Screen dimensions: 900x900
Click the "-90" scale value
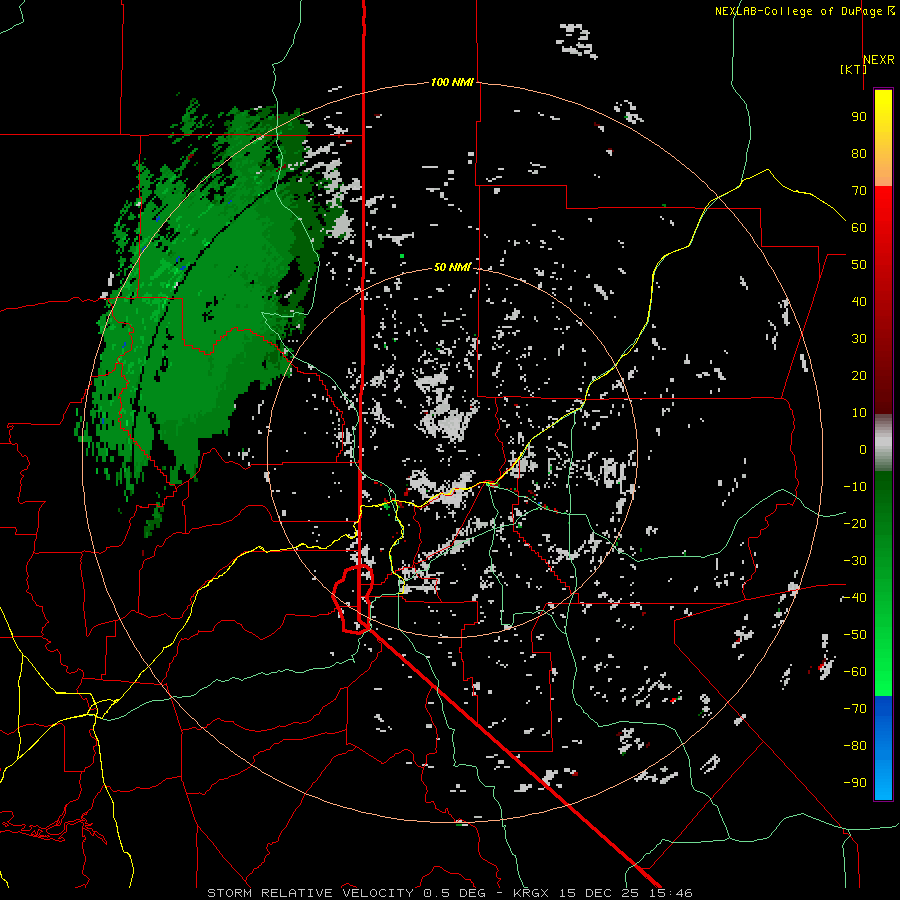pos(855,783)
